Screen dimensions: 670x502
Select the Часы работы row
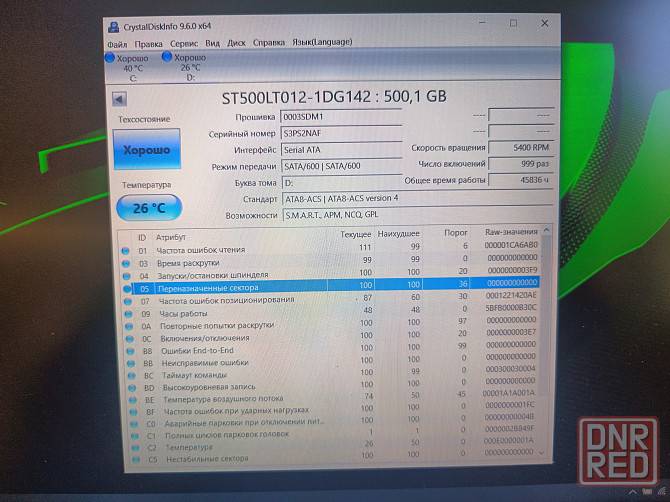331,311
